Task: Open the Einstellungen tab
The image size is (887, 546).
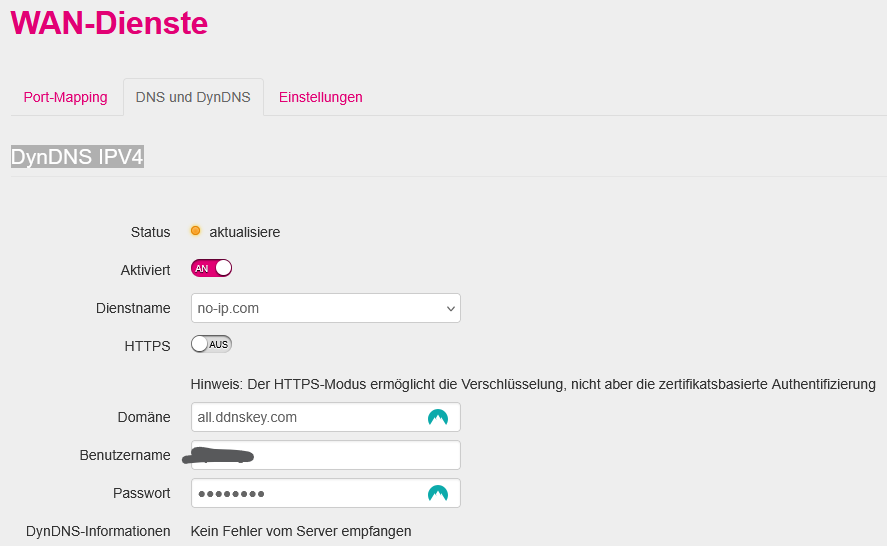Action: click(321, 97)
